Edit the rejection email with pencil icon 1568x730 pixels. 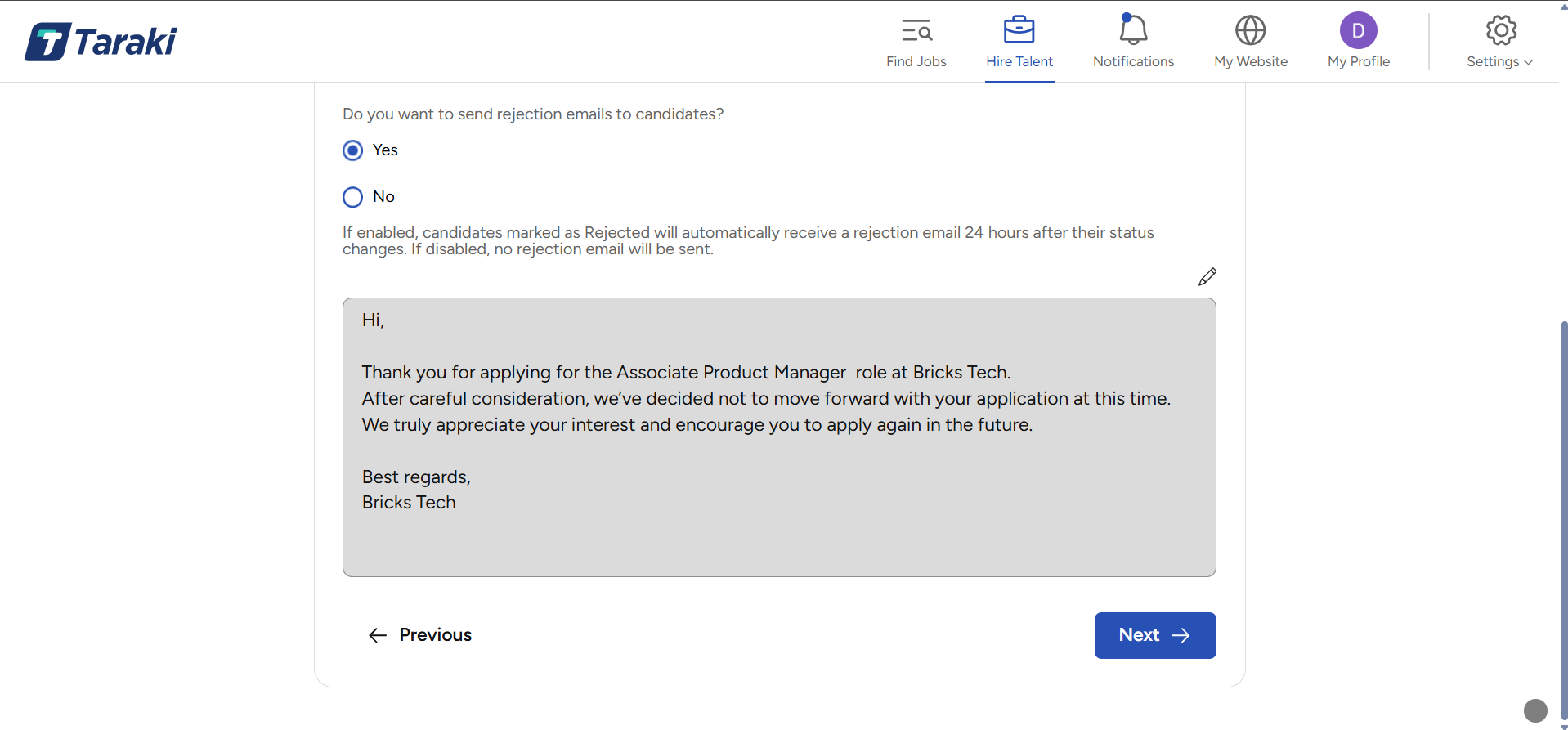pos(1207,277)
